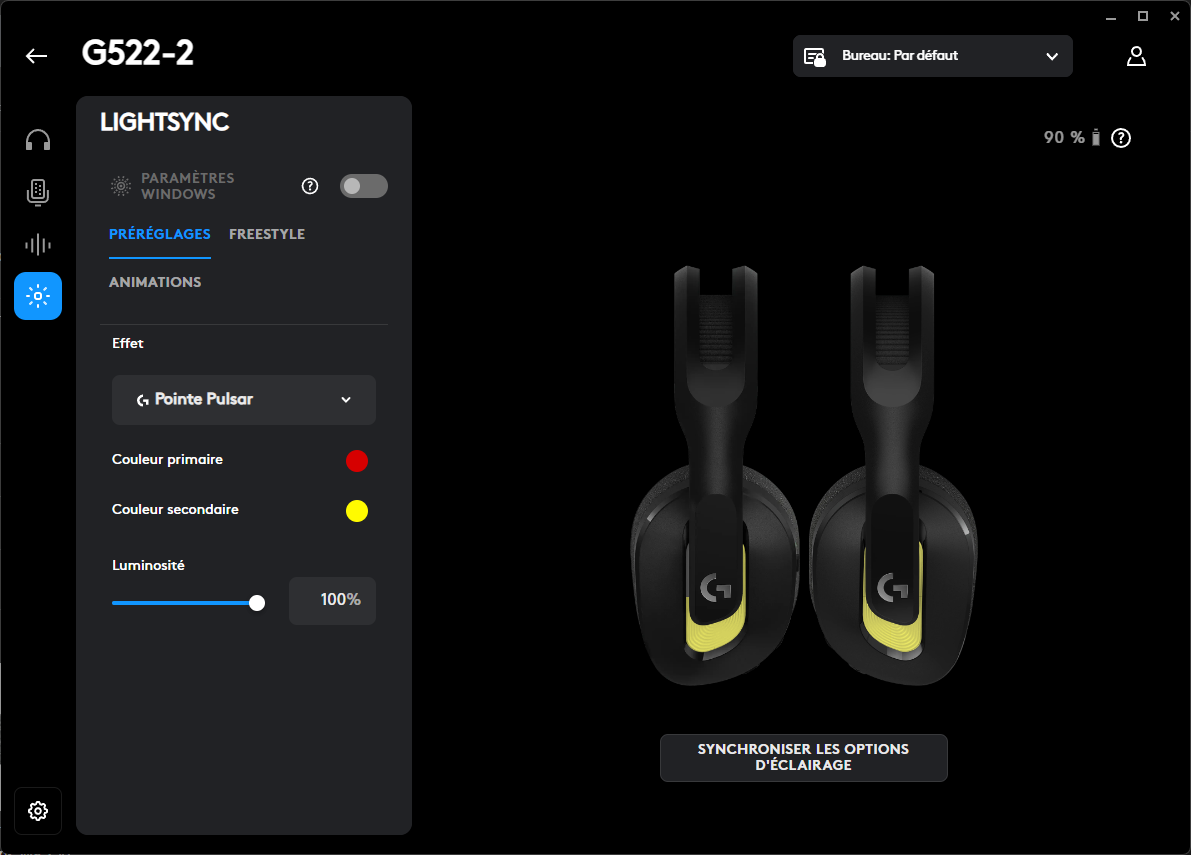Click the G522-2 device title
The image size is (1191, 855).
(x=137, y=53)
